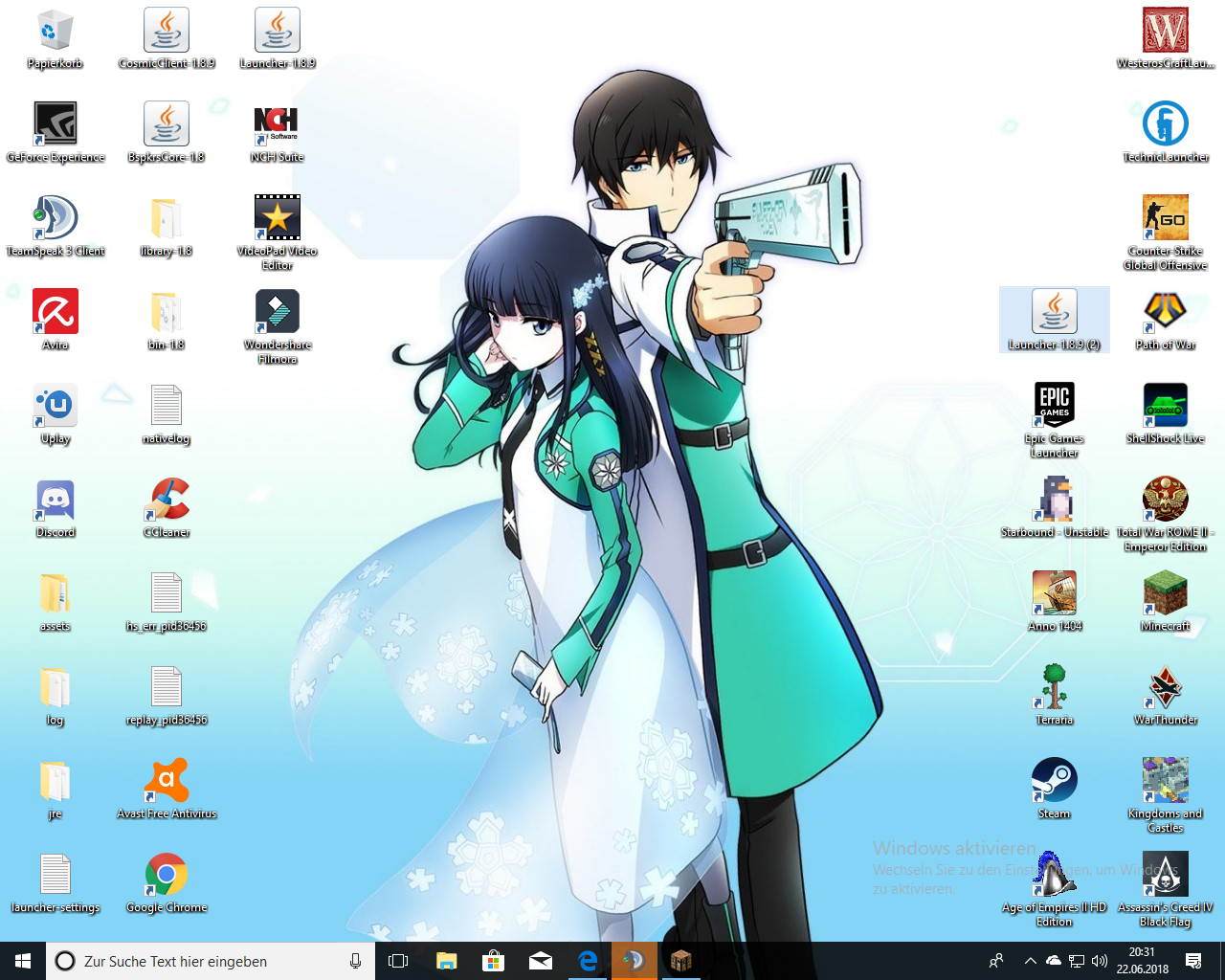1225x980 pixels.
Task: Open Task View from the taskbar
Action: click(398, 961)
